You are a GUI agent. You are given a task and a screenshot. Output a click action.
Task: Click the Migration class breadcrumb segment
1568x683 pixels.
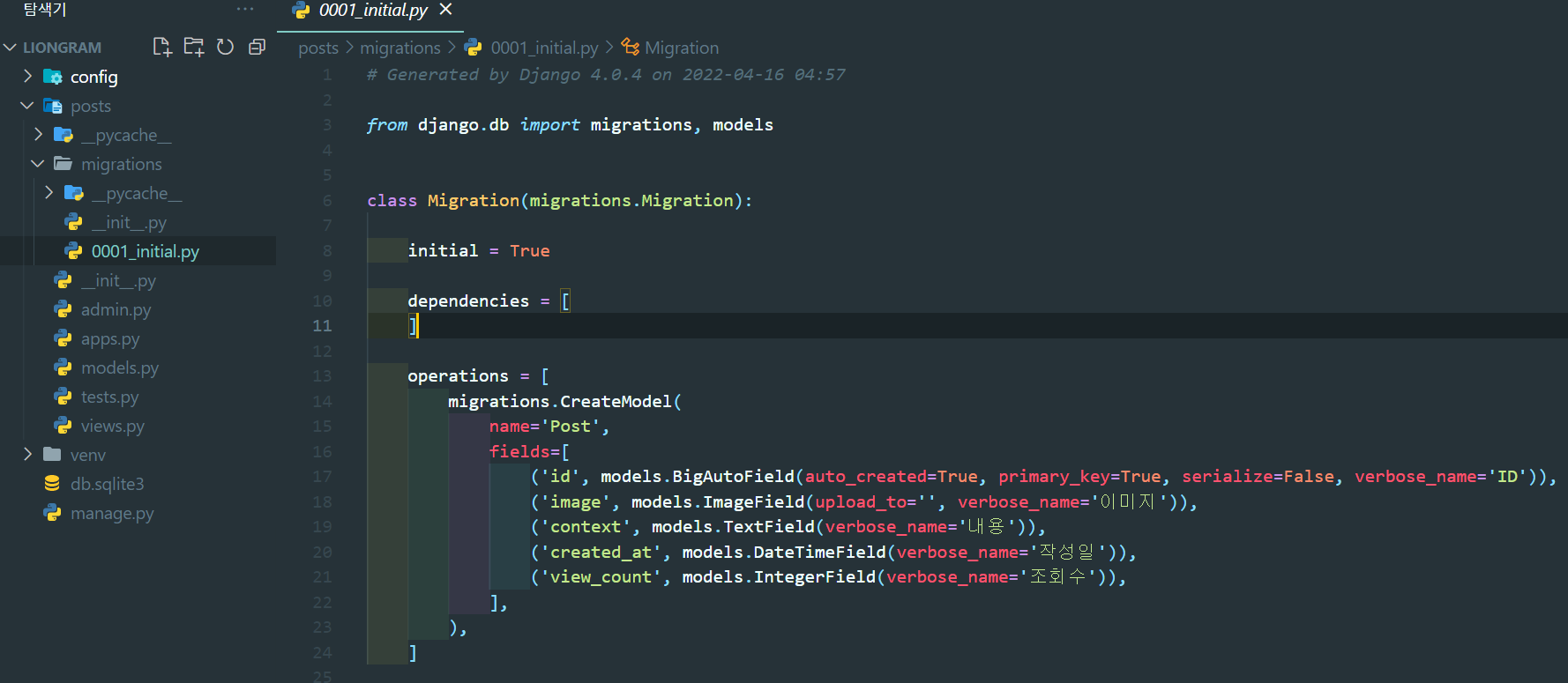click(682, 48)
